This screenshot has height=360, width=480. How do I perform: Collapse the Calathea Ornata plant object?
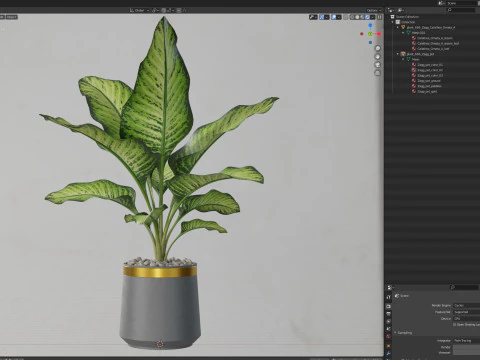tap(398, 27)
